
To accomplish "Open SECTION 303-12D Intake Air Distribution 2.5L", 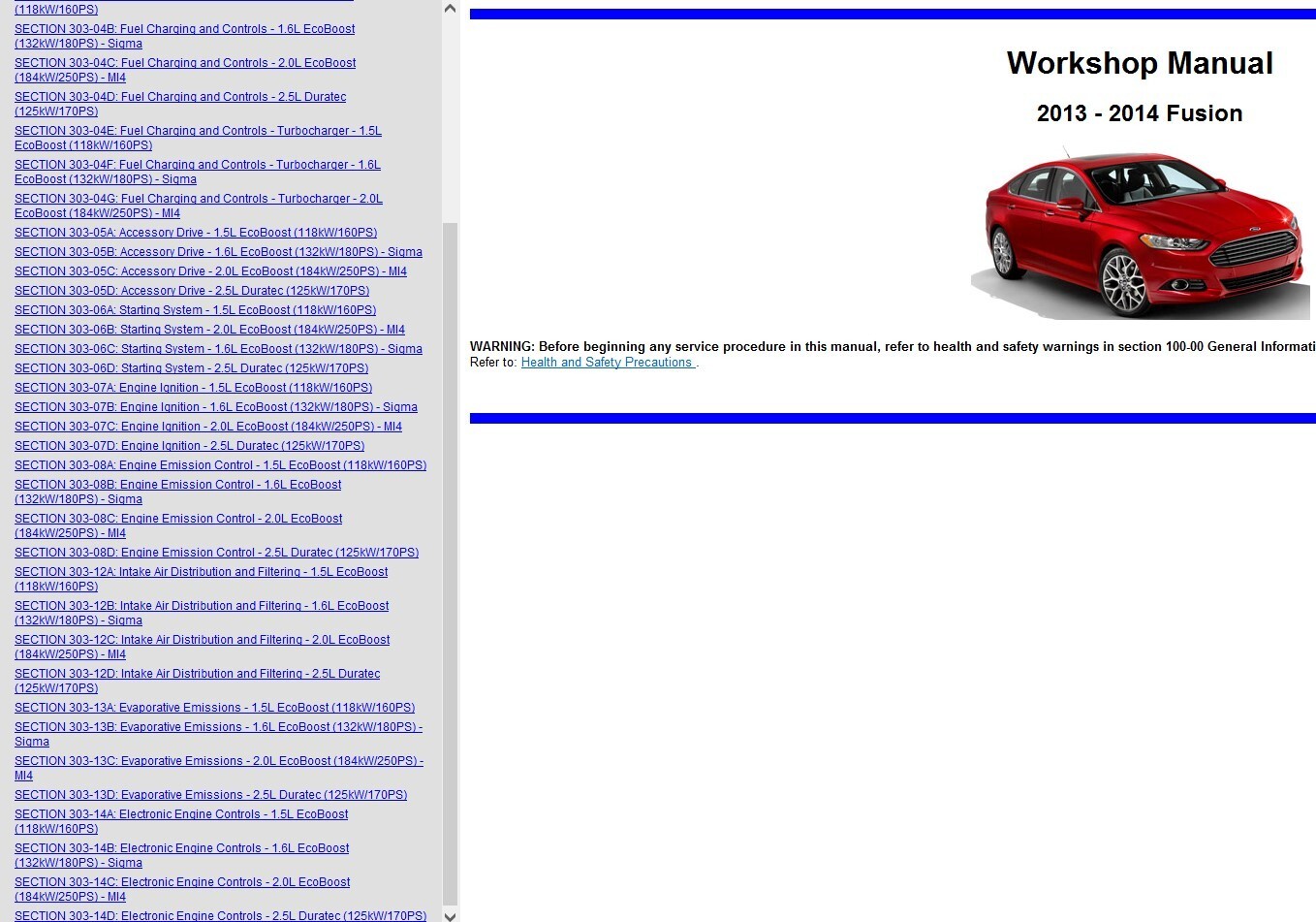I will point(197,681).
